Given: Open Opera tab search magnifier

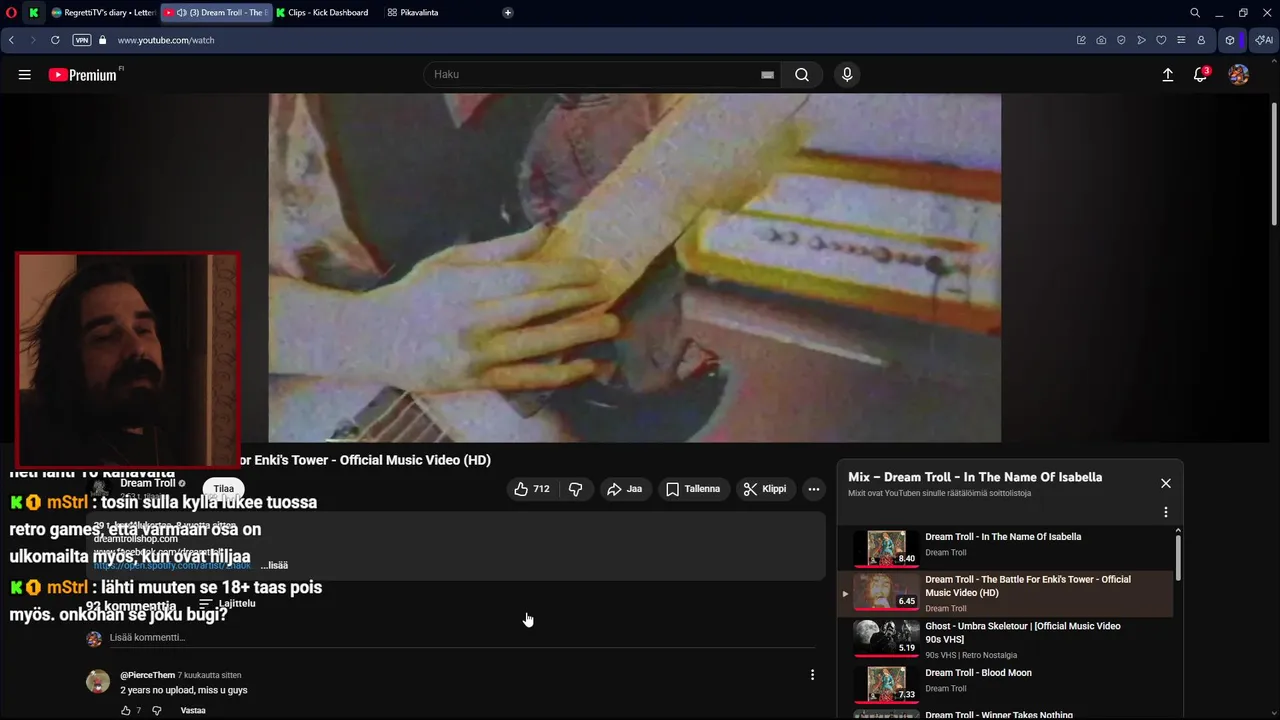Looking at the screenshot, I should tap(1195, 13).
